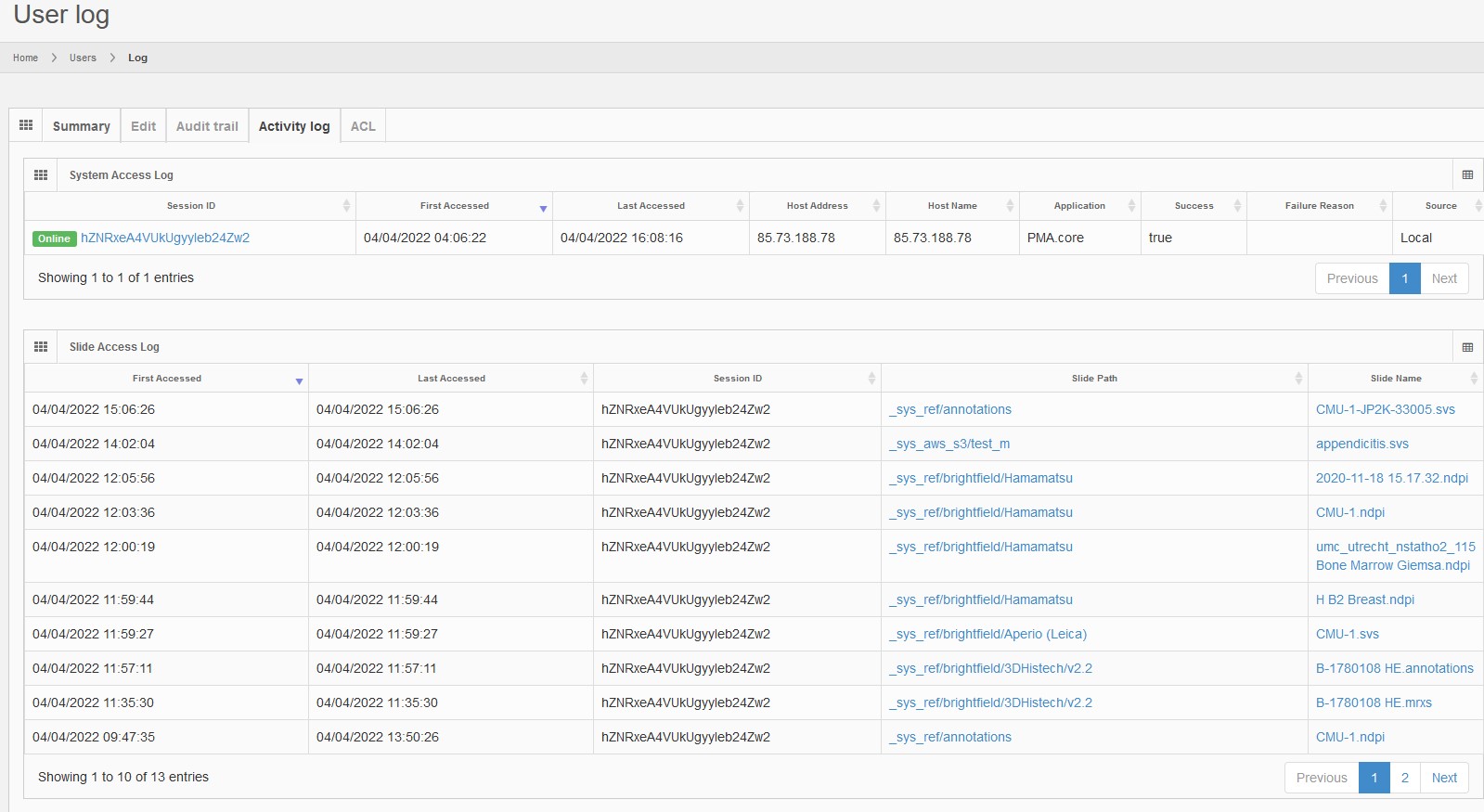Viewport: 1484px width, 812px height.
Task: Open _sys_ref/brightfield/Aperio (Leica) path
Action: [x=987, y=634]
